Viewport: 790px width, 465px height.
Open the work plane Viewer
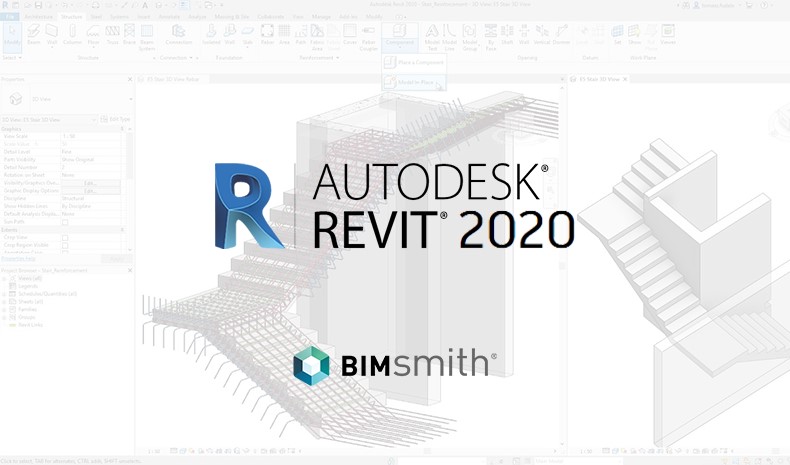pos(668,35)
